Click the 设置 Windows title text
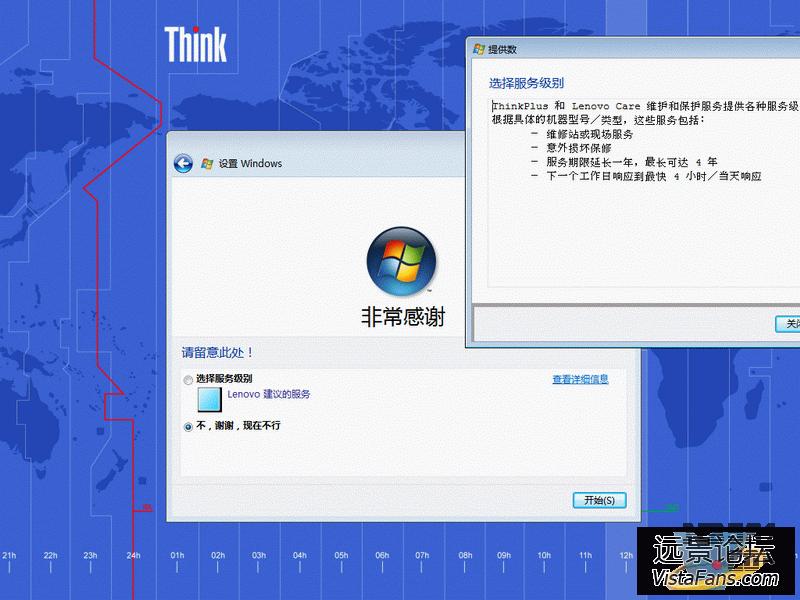Image resolution: width=800 pixels, height=600 pixels. [x=250, y=164]
